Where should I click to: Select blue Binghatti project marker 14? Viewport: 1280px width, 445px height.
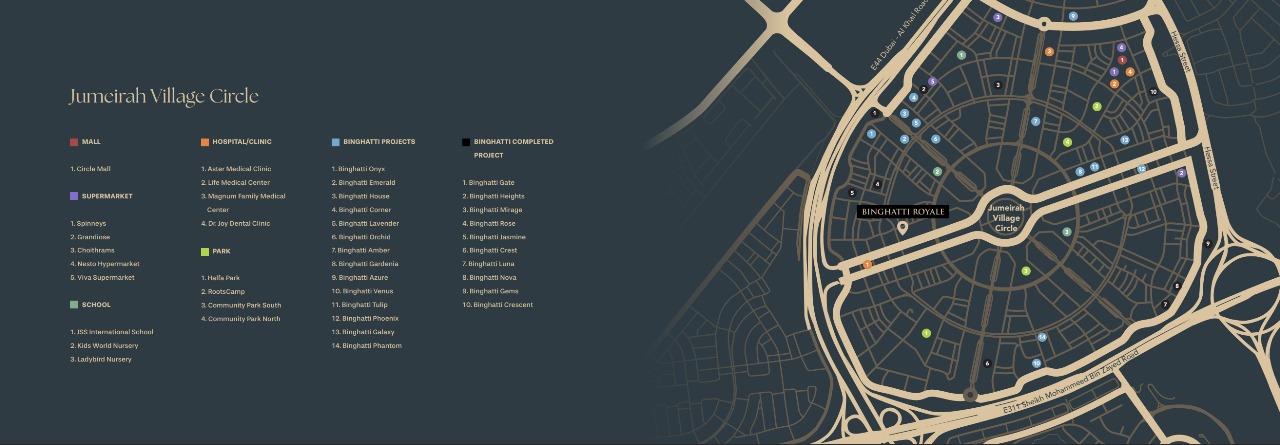click(x=1041, y=337)
